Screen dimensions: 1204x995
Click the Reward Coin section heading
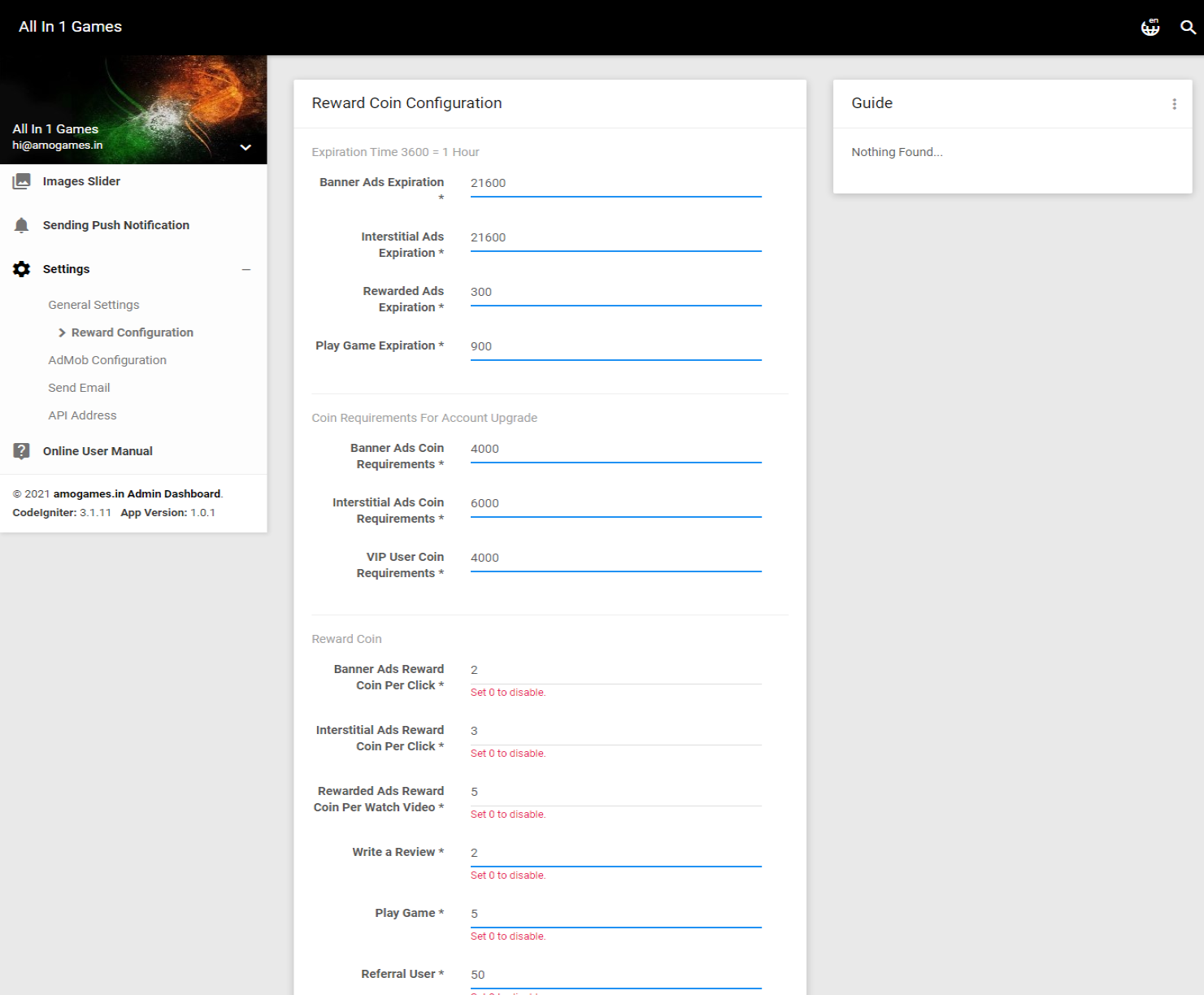[x=346, y=639]
